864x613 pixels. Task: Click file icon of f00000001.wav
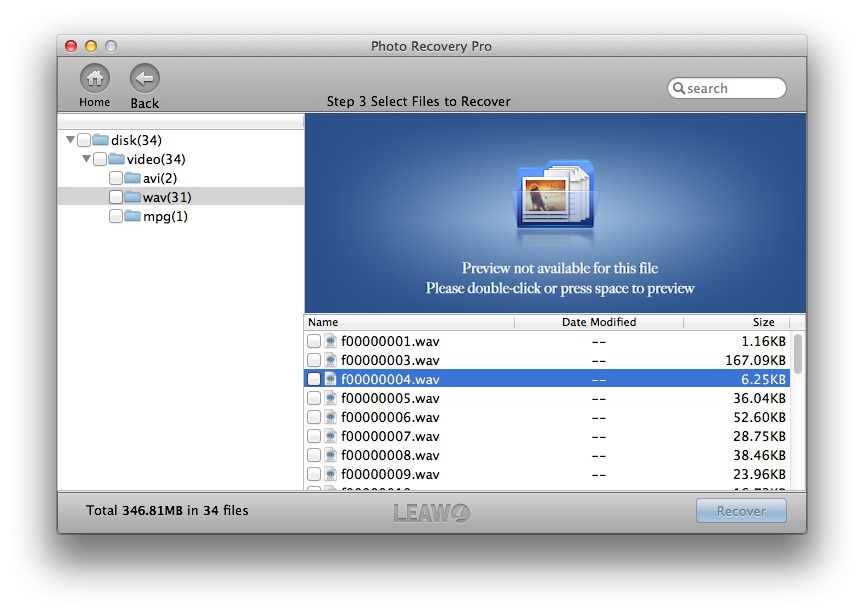[x=331, y=341]
